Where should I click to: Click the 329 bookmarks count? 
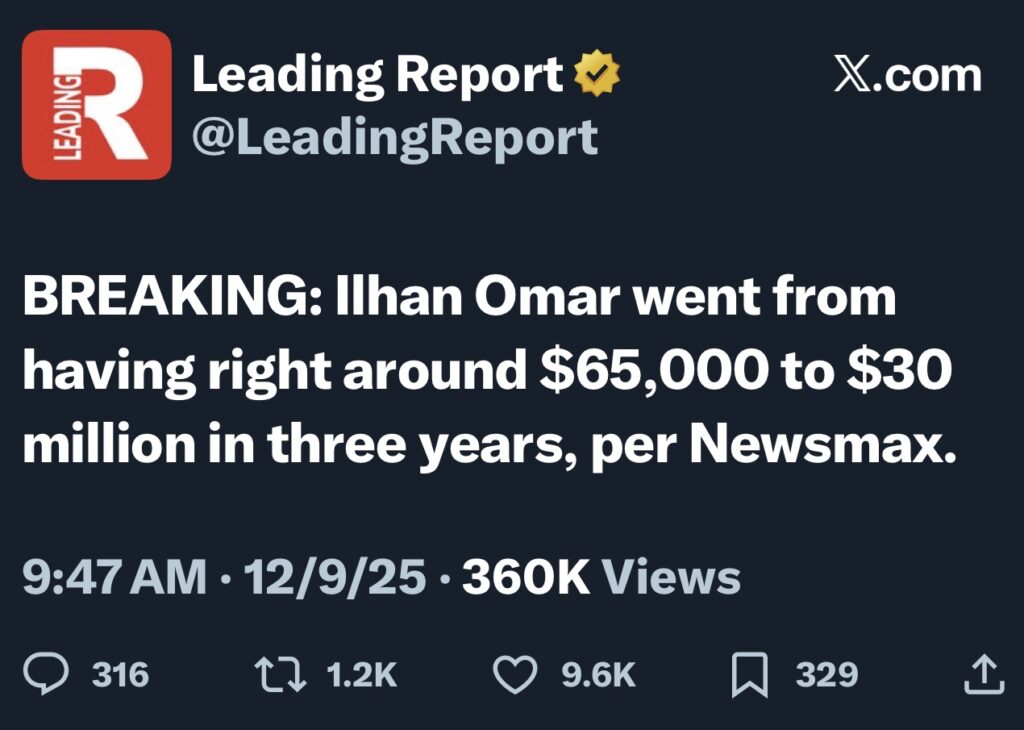(826, 675)
